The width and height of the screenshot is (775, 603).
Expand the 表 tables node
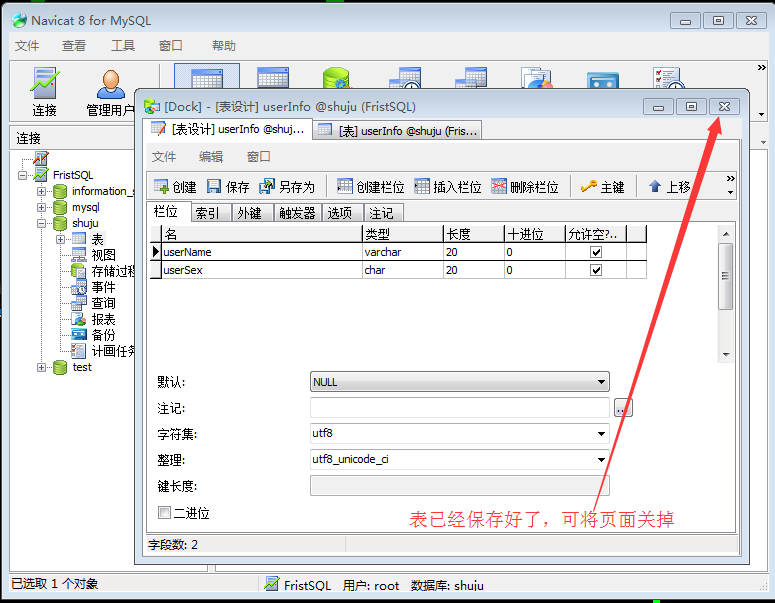(x=60, y=239)
